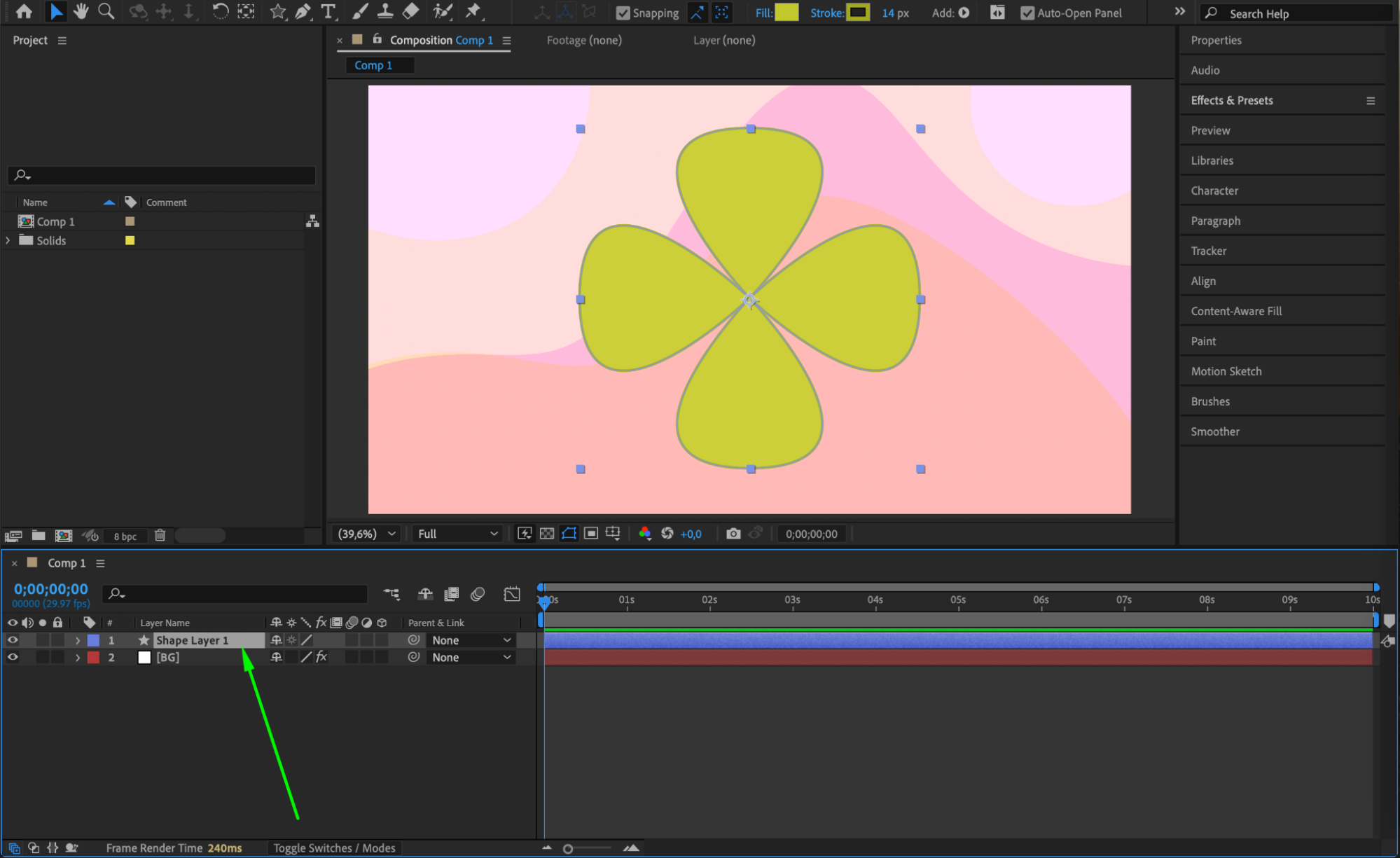The height and width of the screenshot is (858, 1400).
Task: Click the Star shape tool
Action: point(277,11)
